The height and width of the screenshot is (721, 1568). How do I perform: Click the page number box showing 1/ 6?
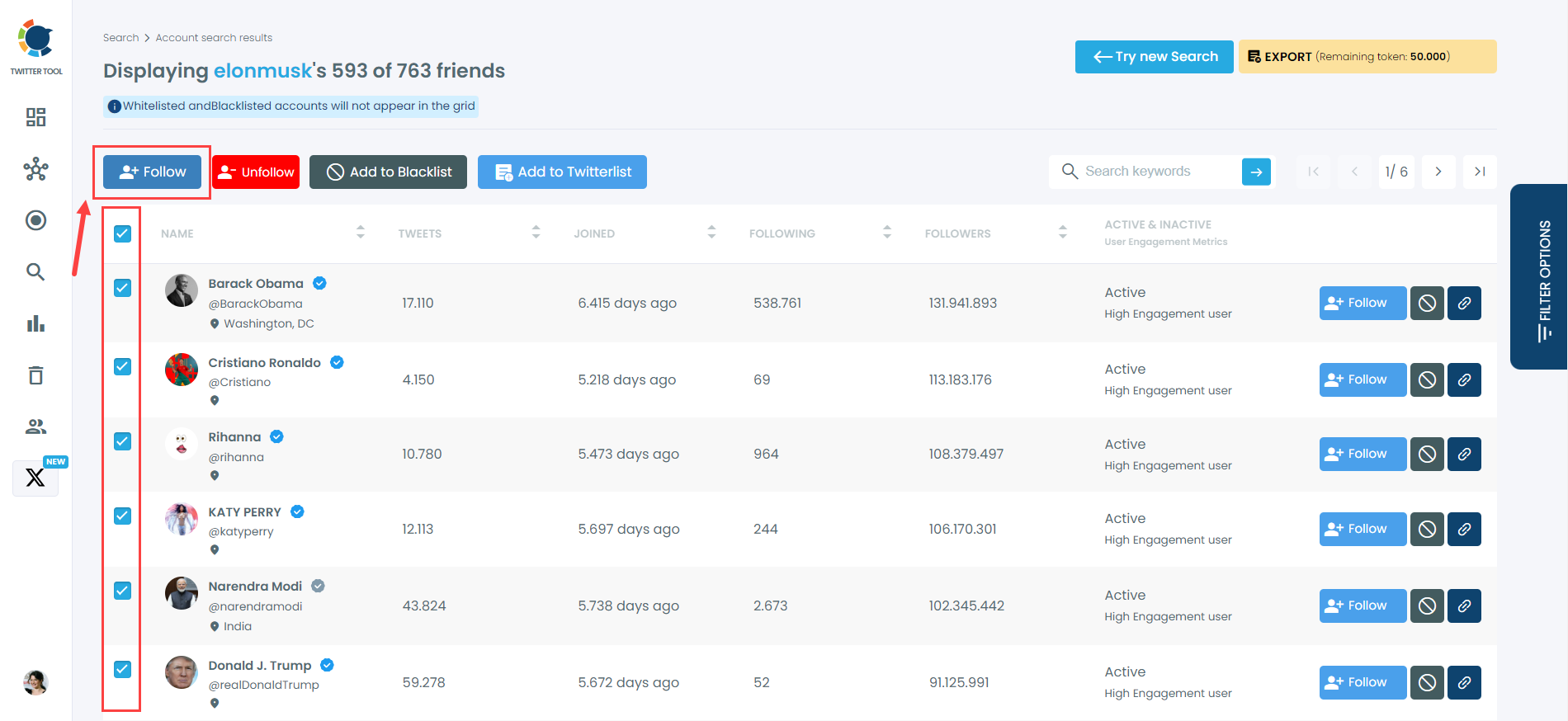point(1396,172)
